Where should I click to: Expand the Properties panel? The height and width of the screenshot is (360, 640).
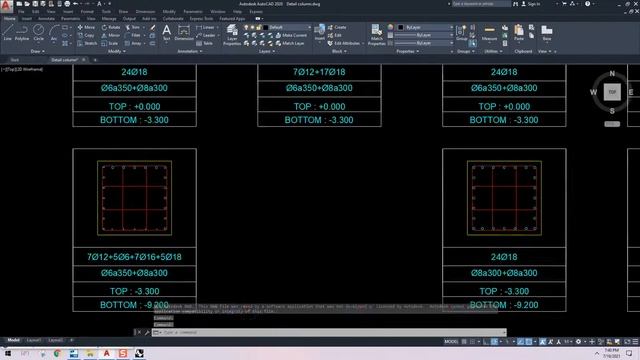coord(407,51)
